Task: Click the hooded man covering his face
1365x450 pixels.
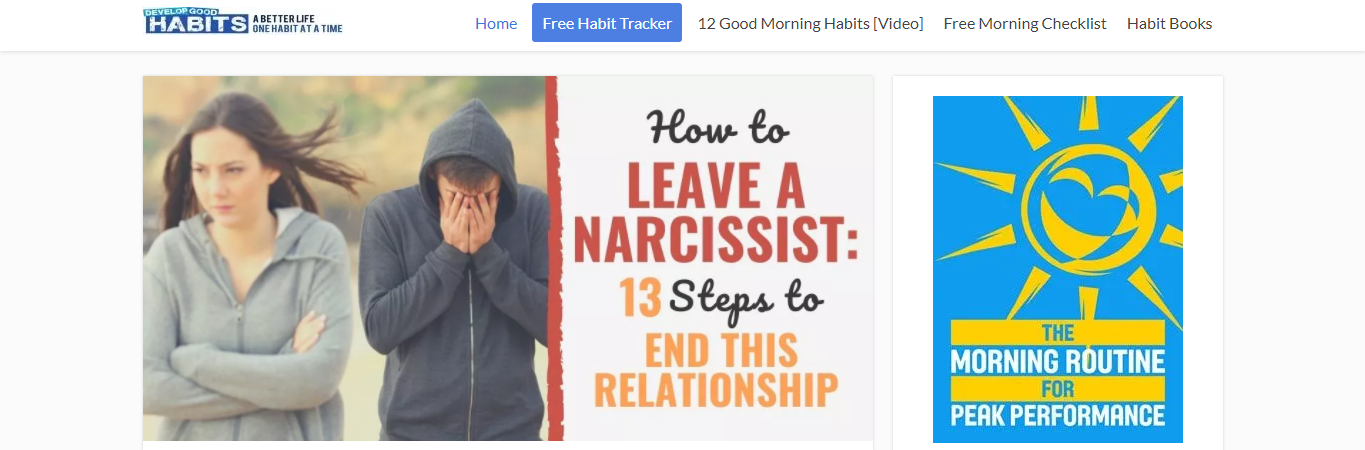Action: [x=456, y=270]
